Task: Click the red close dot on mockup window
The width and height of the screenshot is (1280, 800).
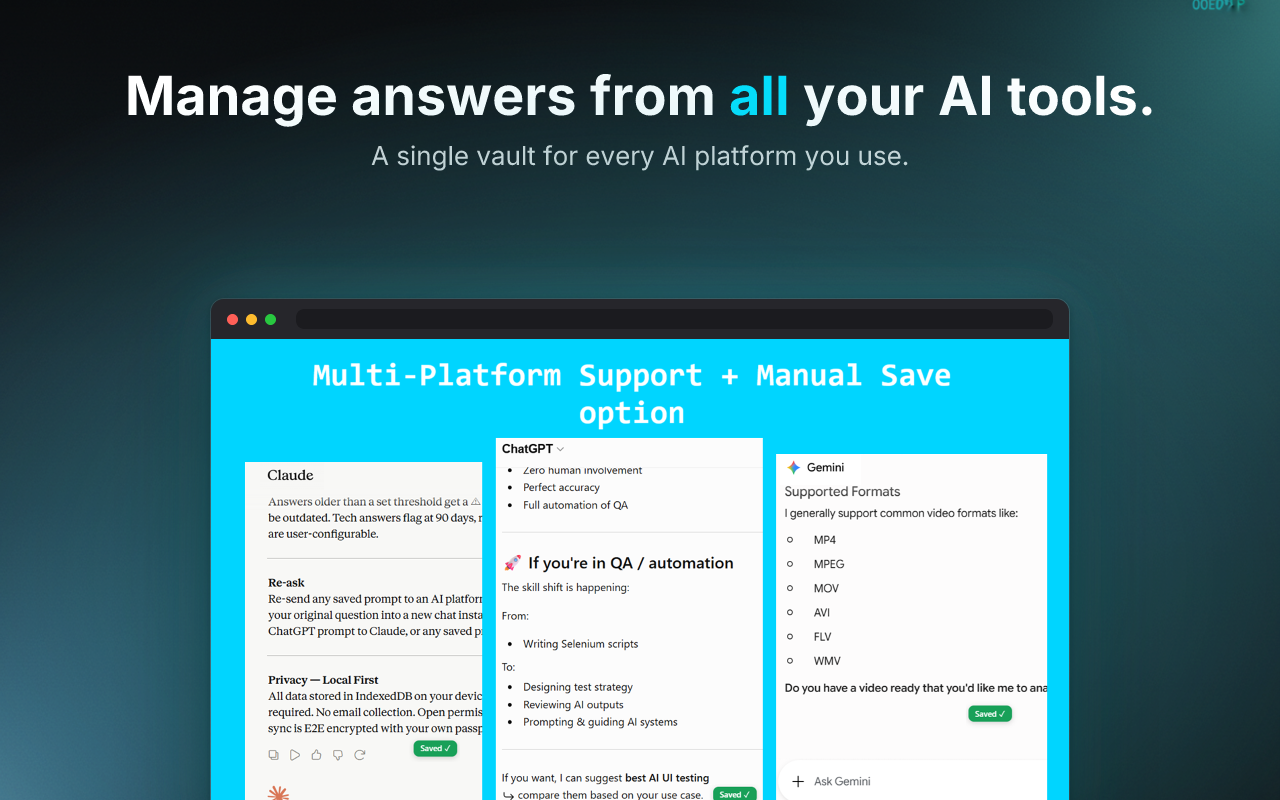Action: coord(233,319)
